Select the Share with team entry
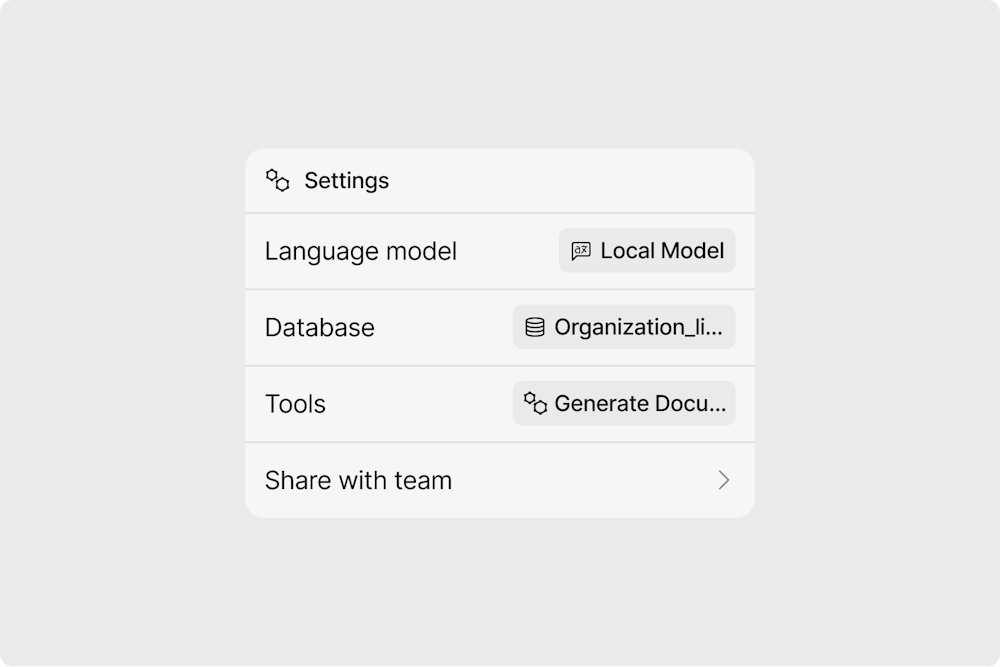Image resolution: width=1000 pixels, height=667 pixels. [358, 480]
